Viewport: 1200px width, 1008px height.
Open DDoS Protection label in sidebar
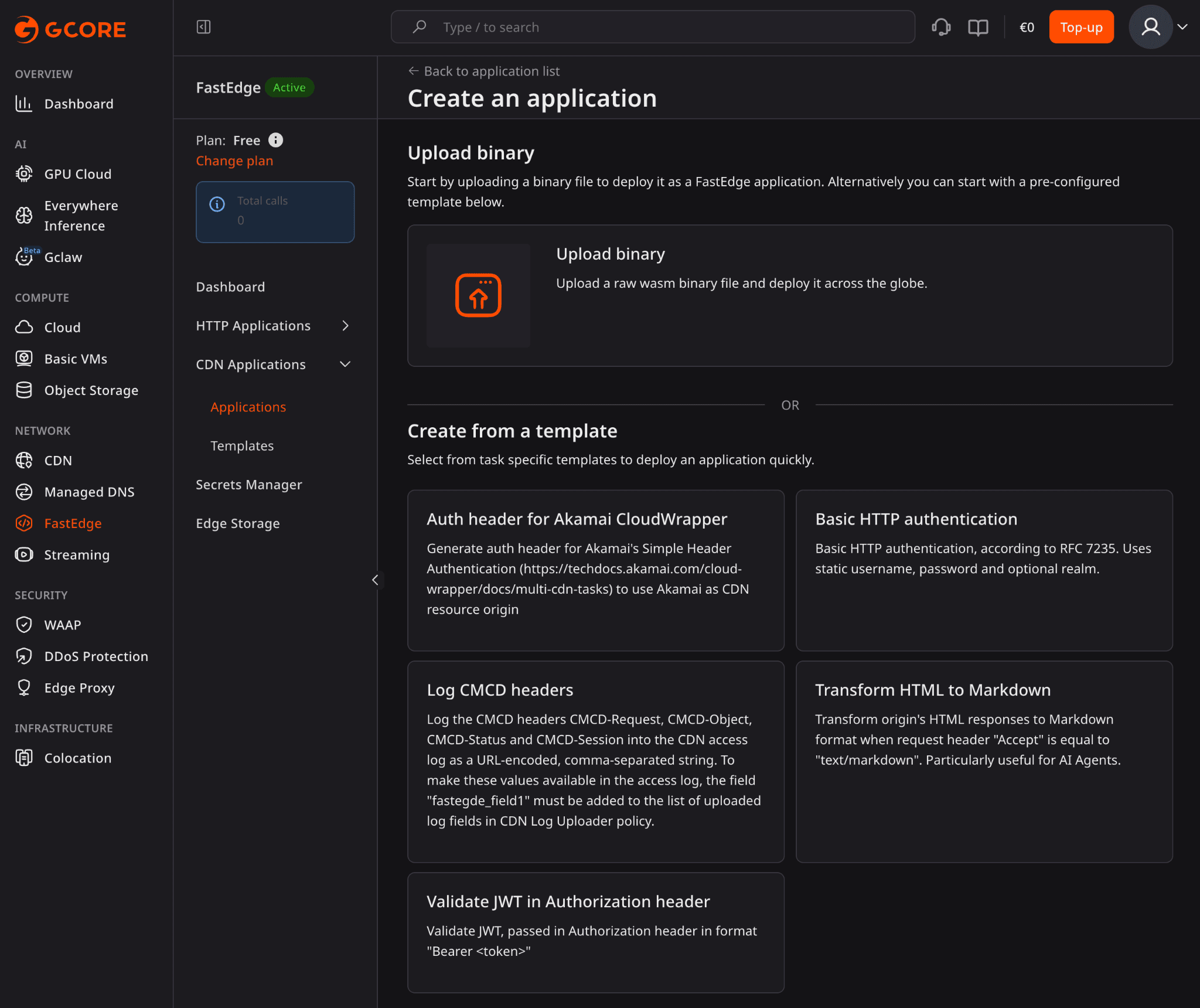click(96, 656)
